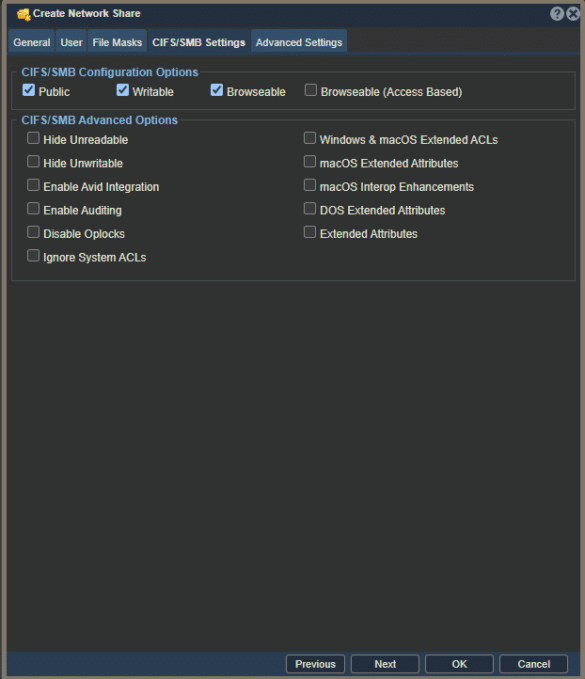Screen dimensions: 585x679
Task: Confirm with the OK button
Action: (x=459, y=664)
